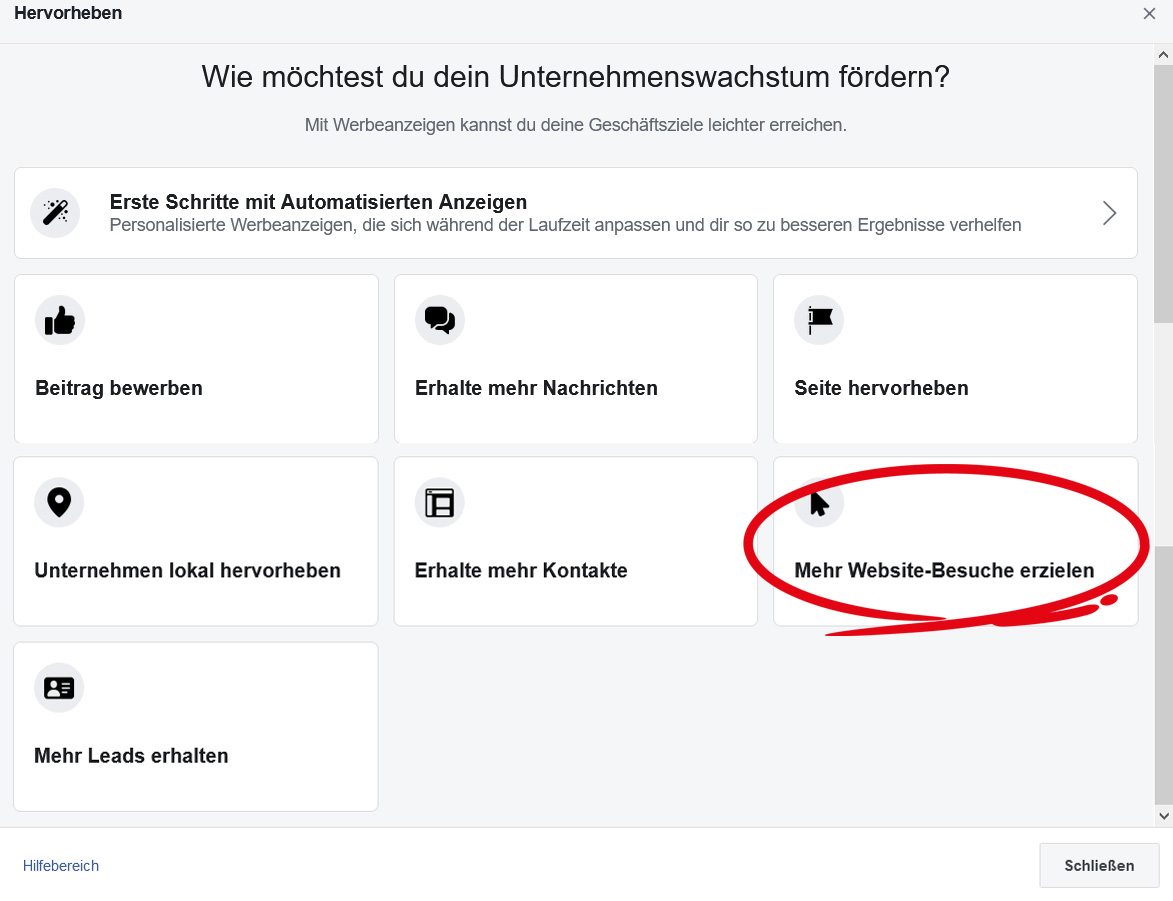The width and height of the screenshot is (1173, 901).
Task: Open the "Mehr Leads erhalten" option
Action: 131,756
